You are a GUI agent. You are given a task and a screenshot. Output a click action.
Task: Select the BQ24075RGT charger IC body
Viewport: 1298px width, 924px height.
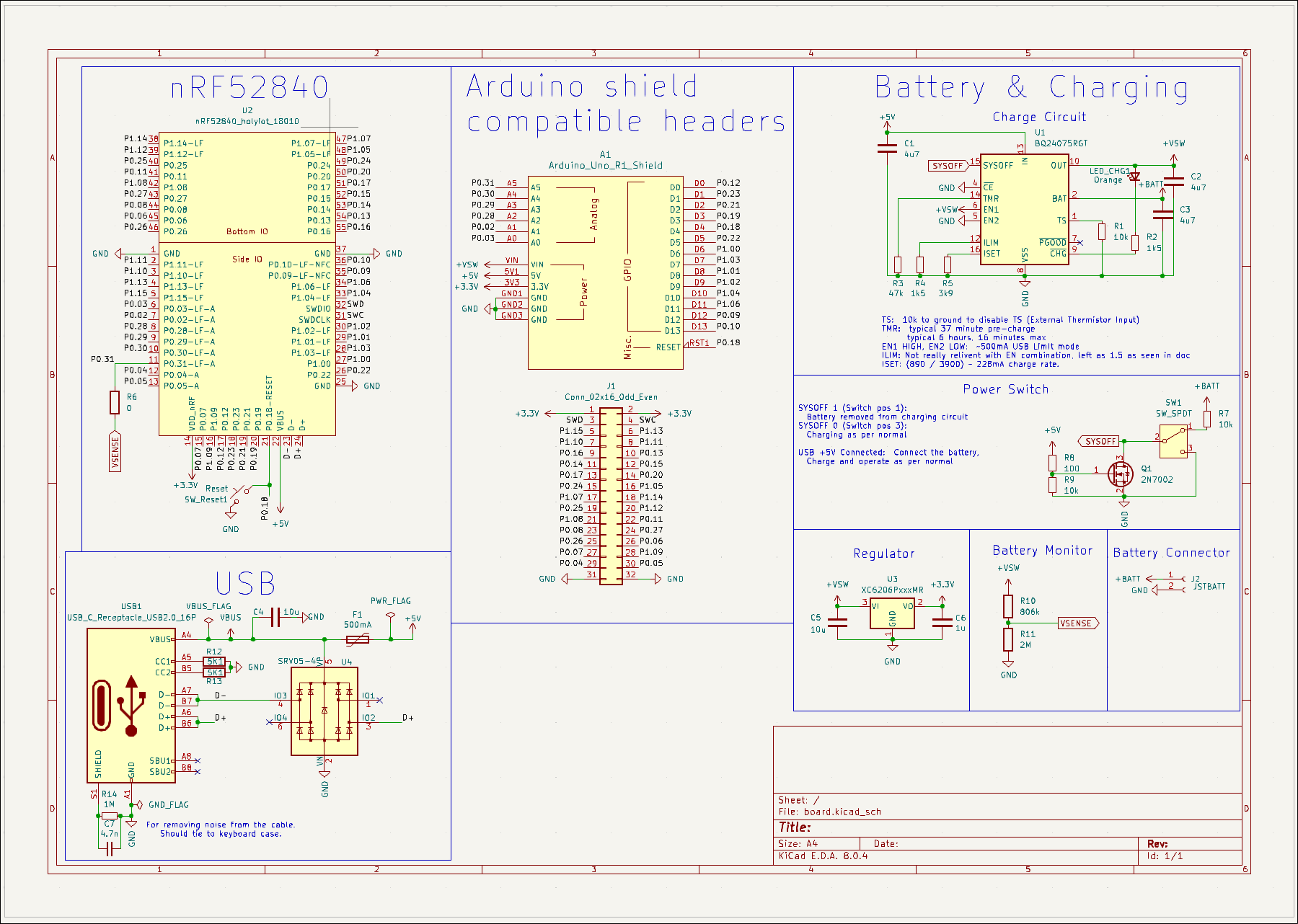pos(1024,210)
